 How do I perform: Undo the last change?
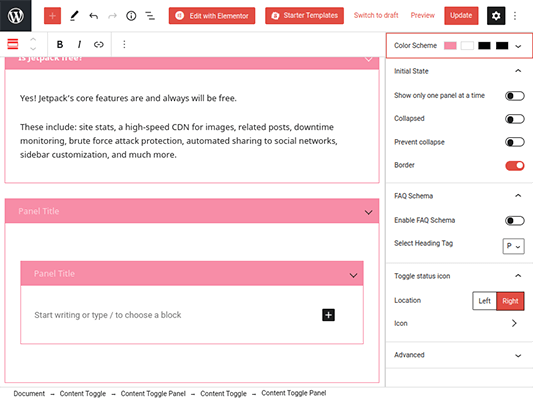pos(93,16)
